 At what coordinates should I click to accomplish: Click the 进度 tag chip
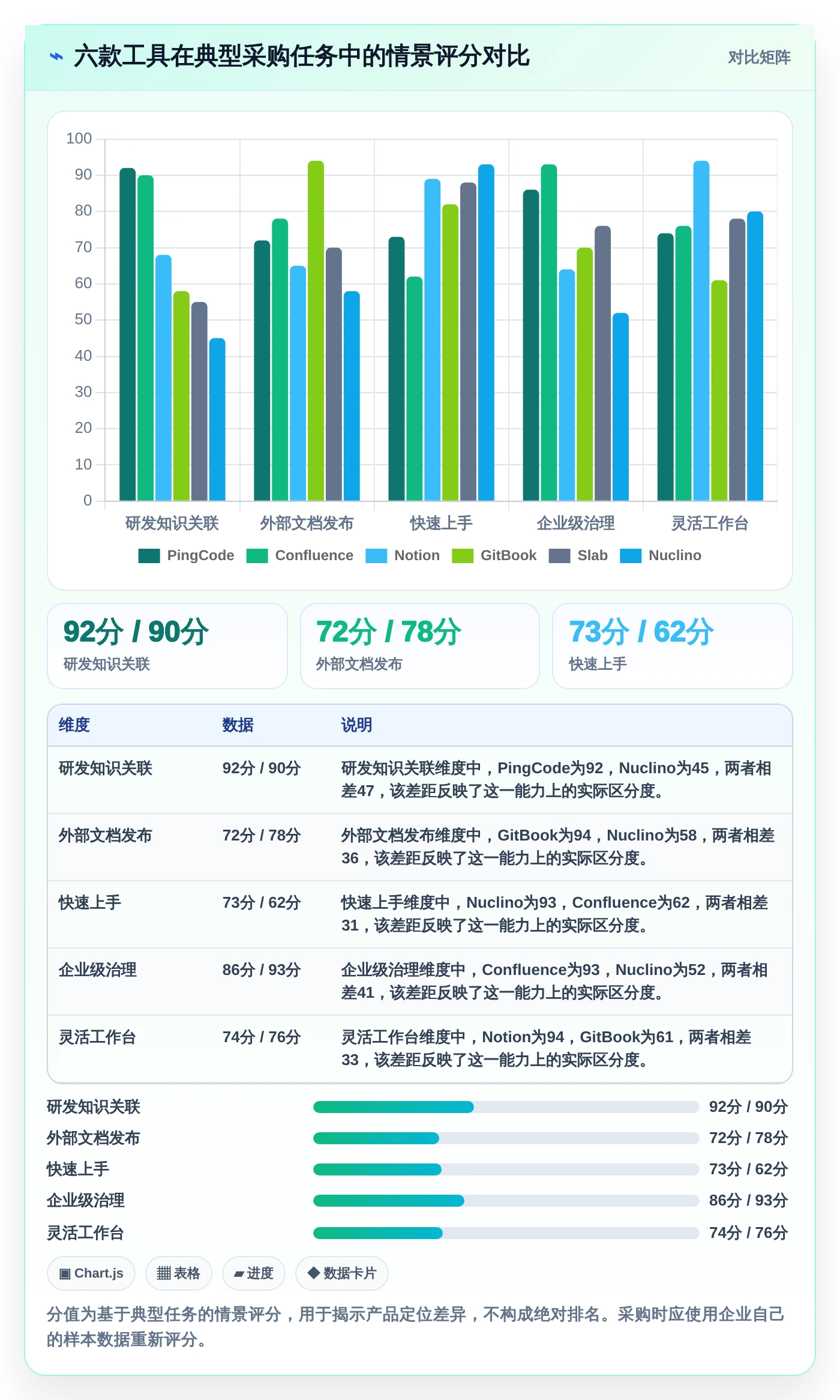coord(253,1273)
